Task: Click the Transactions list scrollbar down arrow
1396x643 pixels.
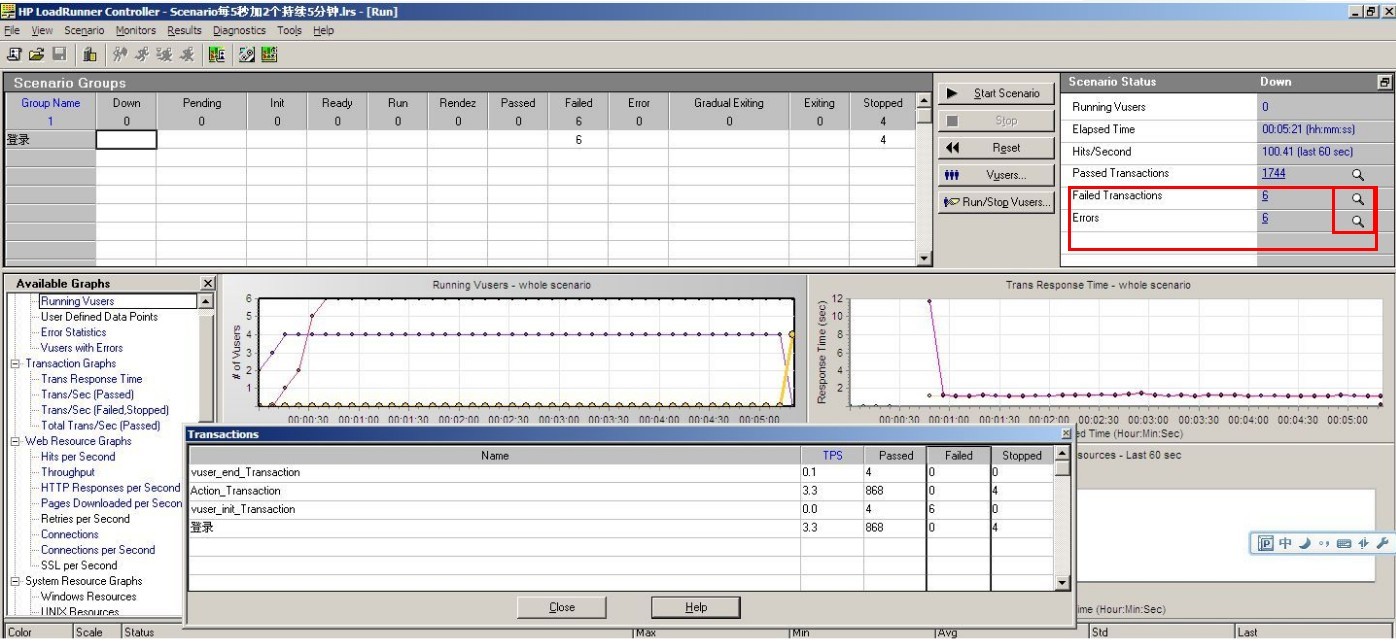Action: pos(1062,583)
